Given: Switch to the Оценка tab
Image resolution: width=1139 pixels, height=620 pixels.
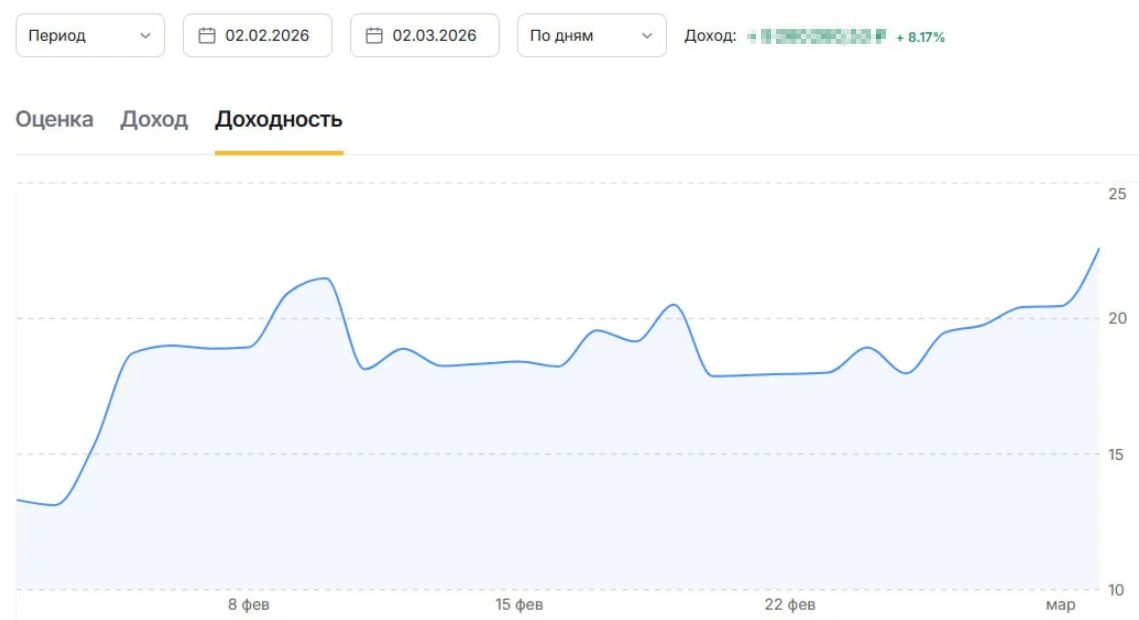Looking at the screenshot, I should click(55, 120).
